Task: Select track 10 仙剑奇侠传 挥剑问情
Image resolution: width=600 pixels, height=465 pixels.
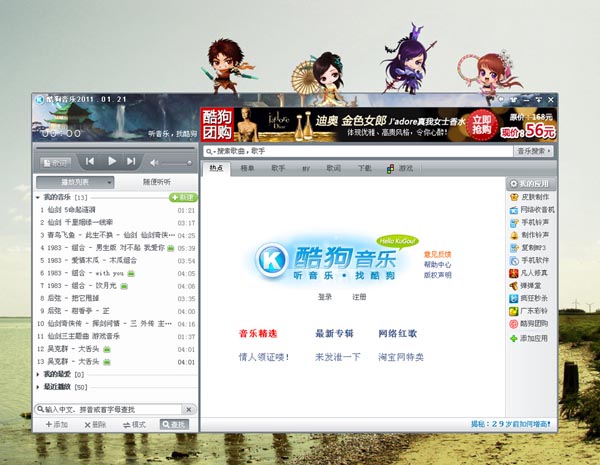Action: [116, 324]
